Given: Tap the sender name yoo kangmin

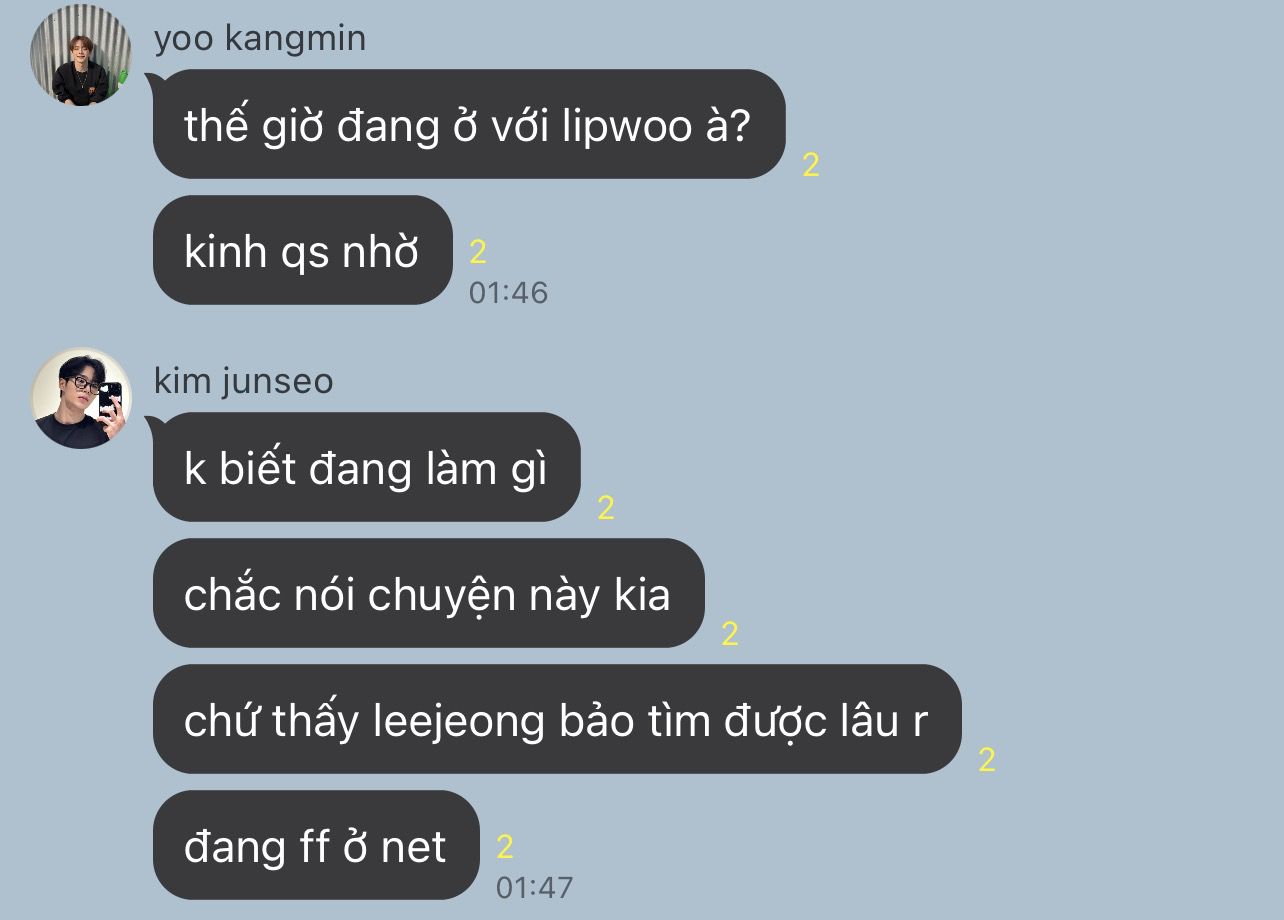Looking at the screenshot, I should click(260, 38).
